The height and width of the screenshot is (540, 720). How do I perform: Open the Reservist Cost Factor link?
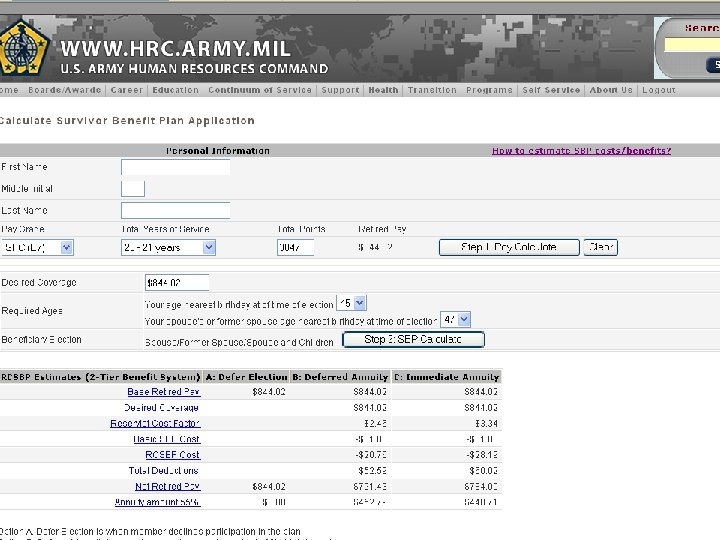click(x=155, y=423)
